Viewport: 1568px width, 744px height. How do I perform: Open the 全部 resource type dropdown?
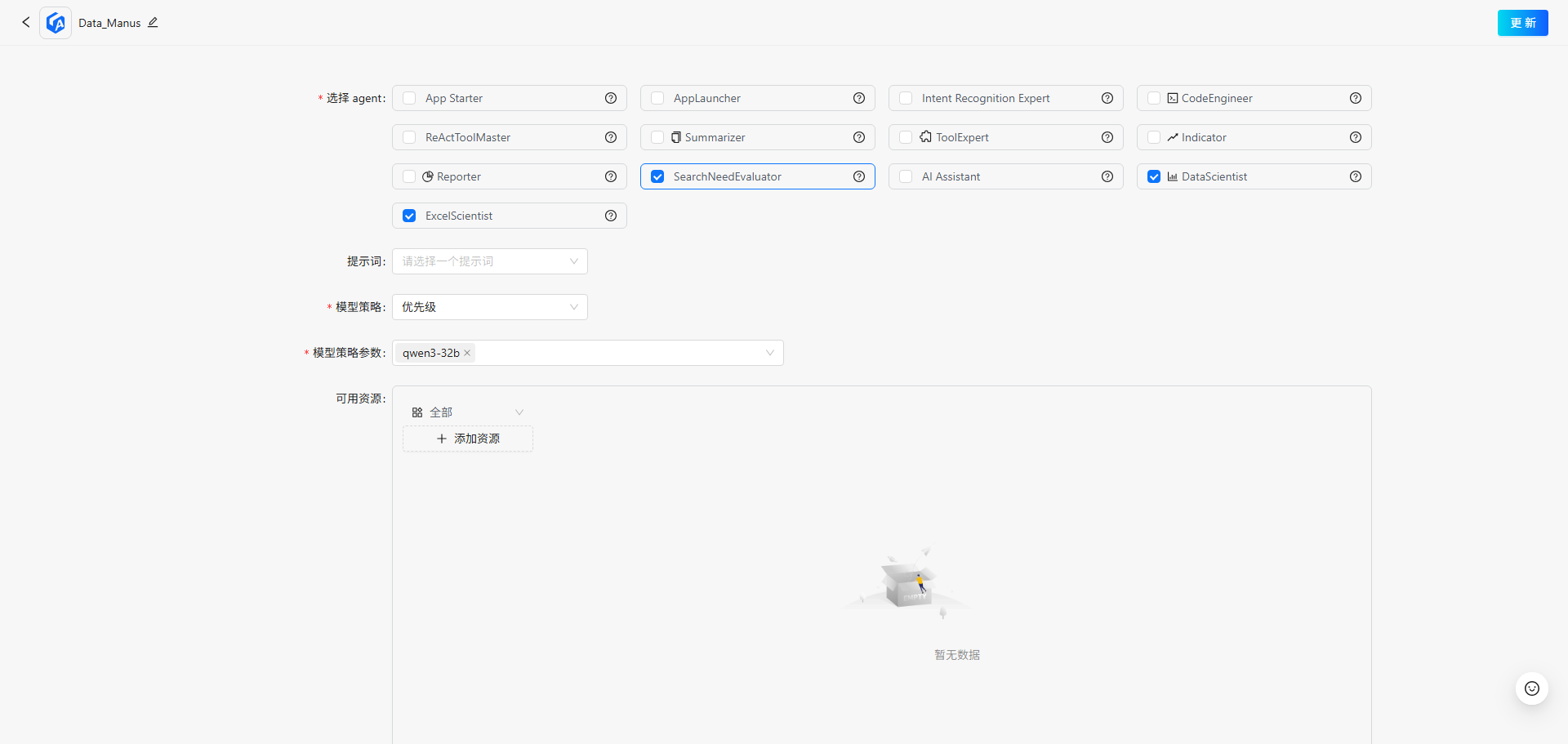point(467,412)
